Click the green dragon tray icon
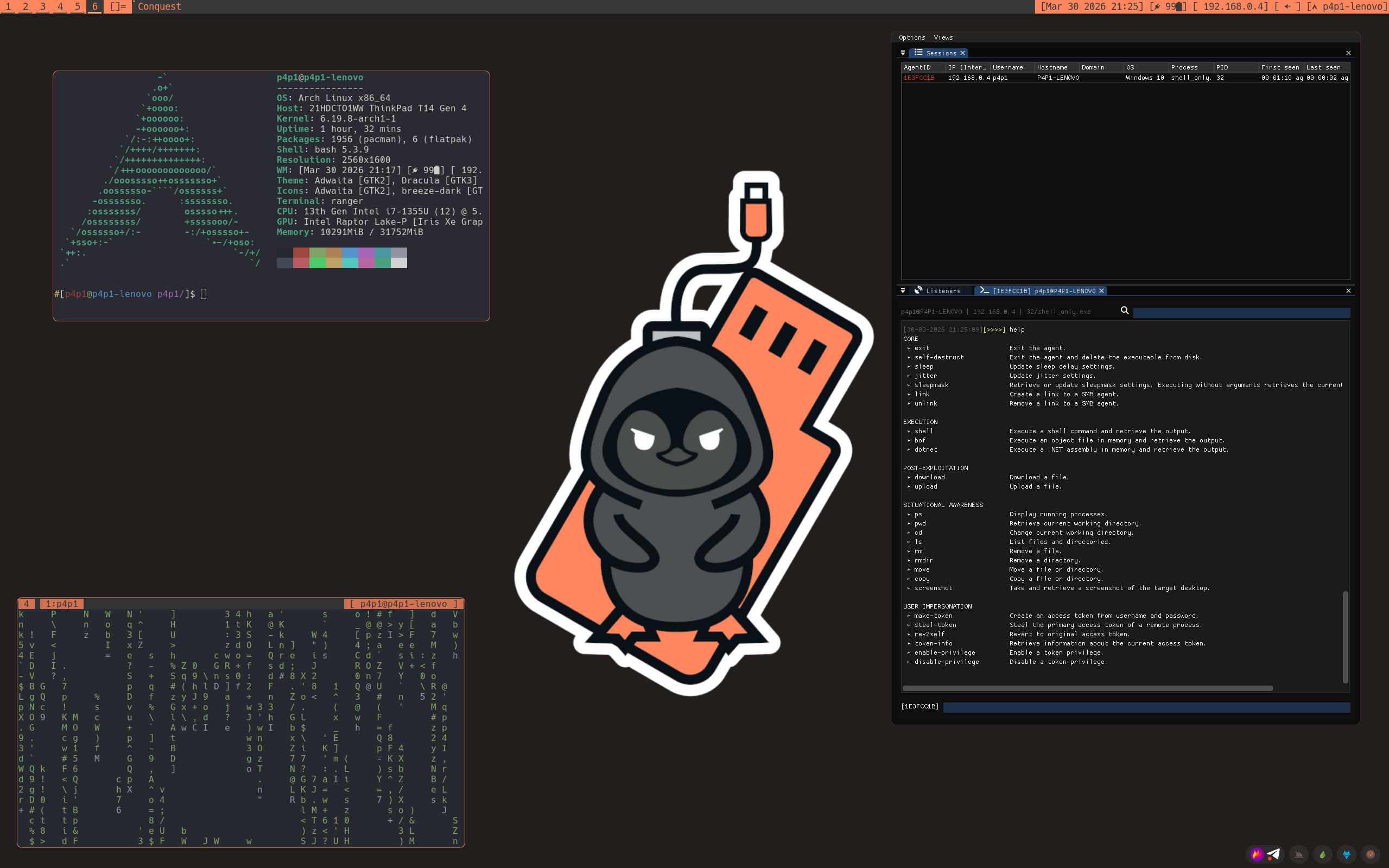 tap(1322, 854)
